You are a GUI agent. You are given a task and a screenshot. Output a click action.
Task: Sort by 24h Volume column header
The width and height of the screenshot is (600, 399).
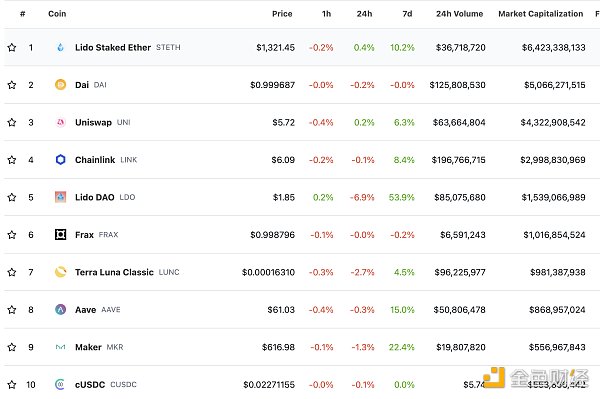point(460,14)
